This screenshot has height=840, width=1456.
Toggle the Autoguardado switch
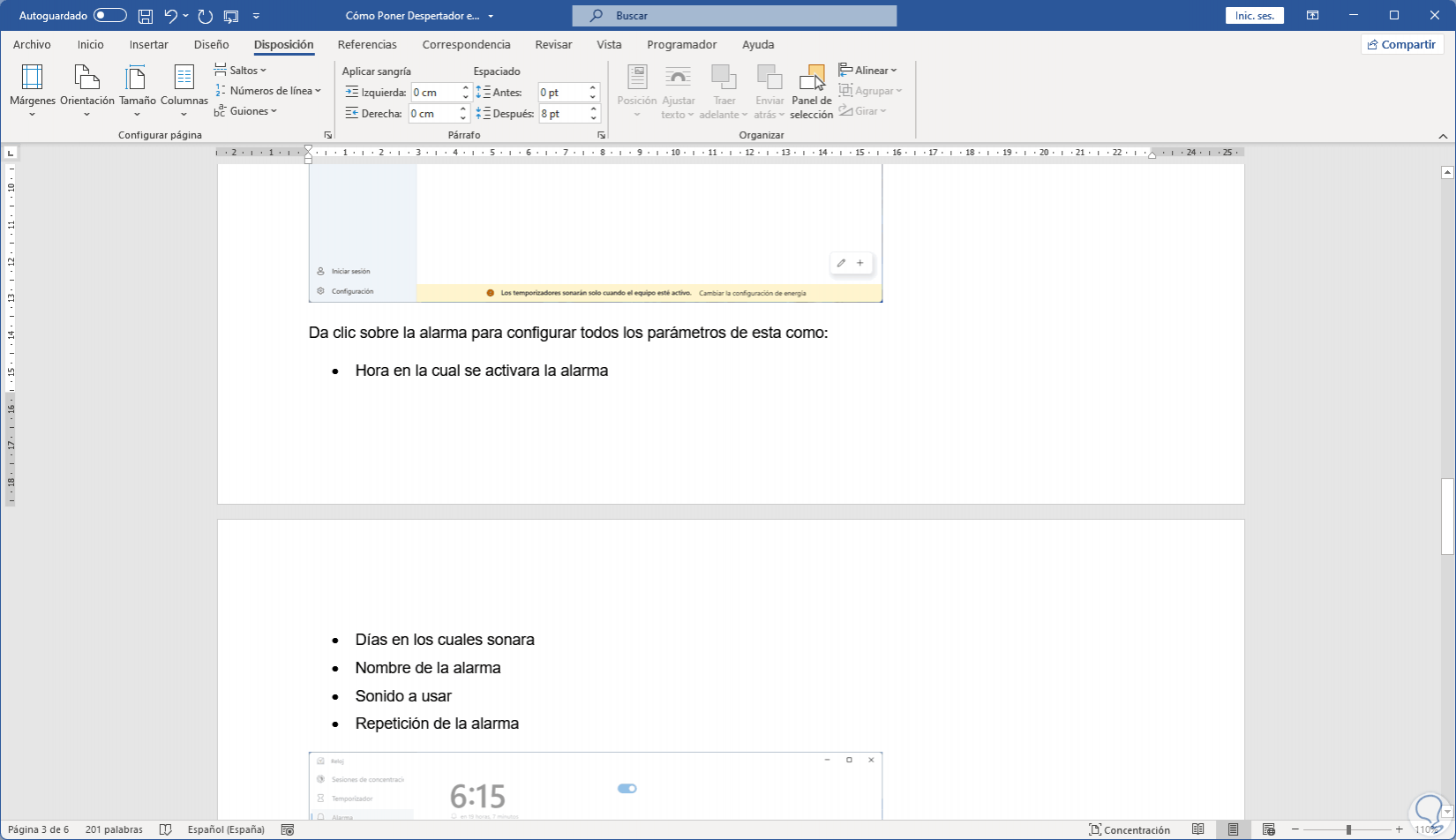pyautogui.click(x=110, y=16)
